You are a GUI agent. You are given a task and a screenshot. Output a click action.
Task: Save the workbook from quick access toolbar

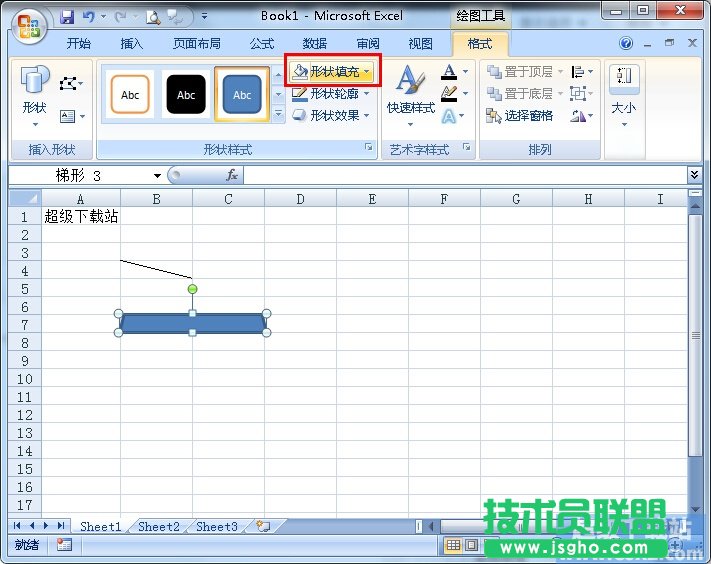point(67,16)
